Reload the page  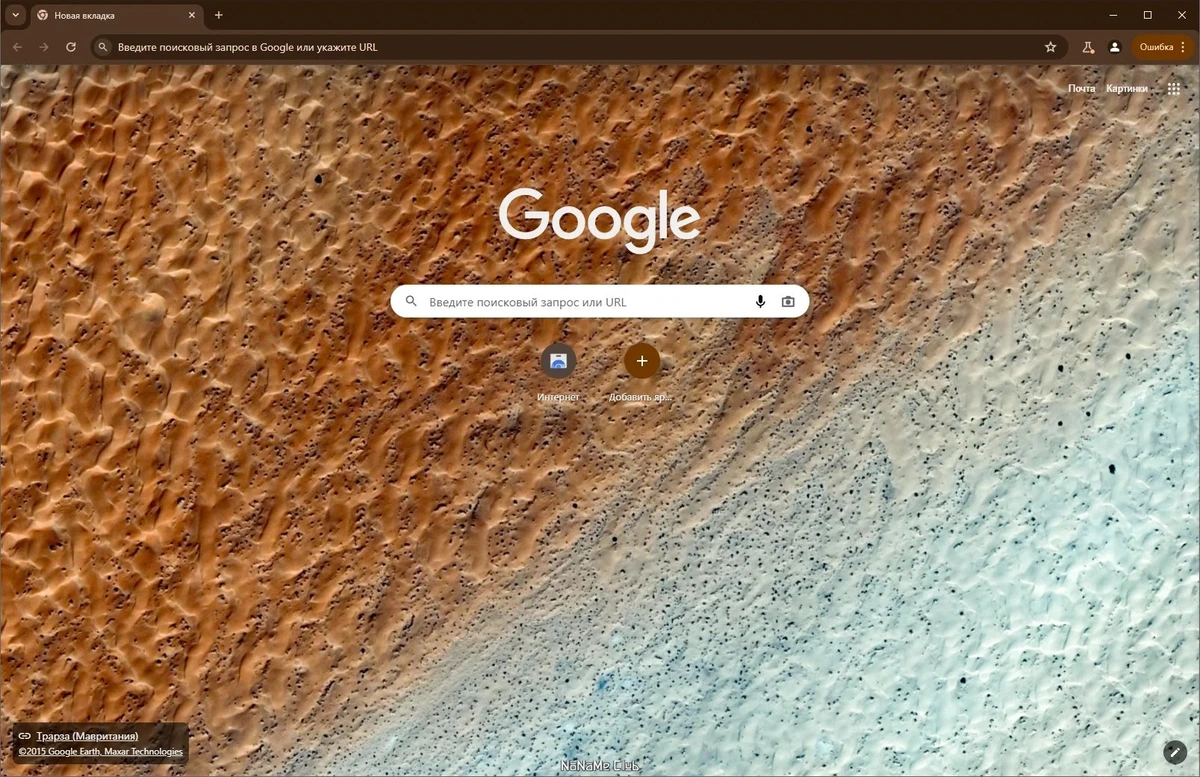coord(71,47)
